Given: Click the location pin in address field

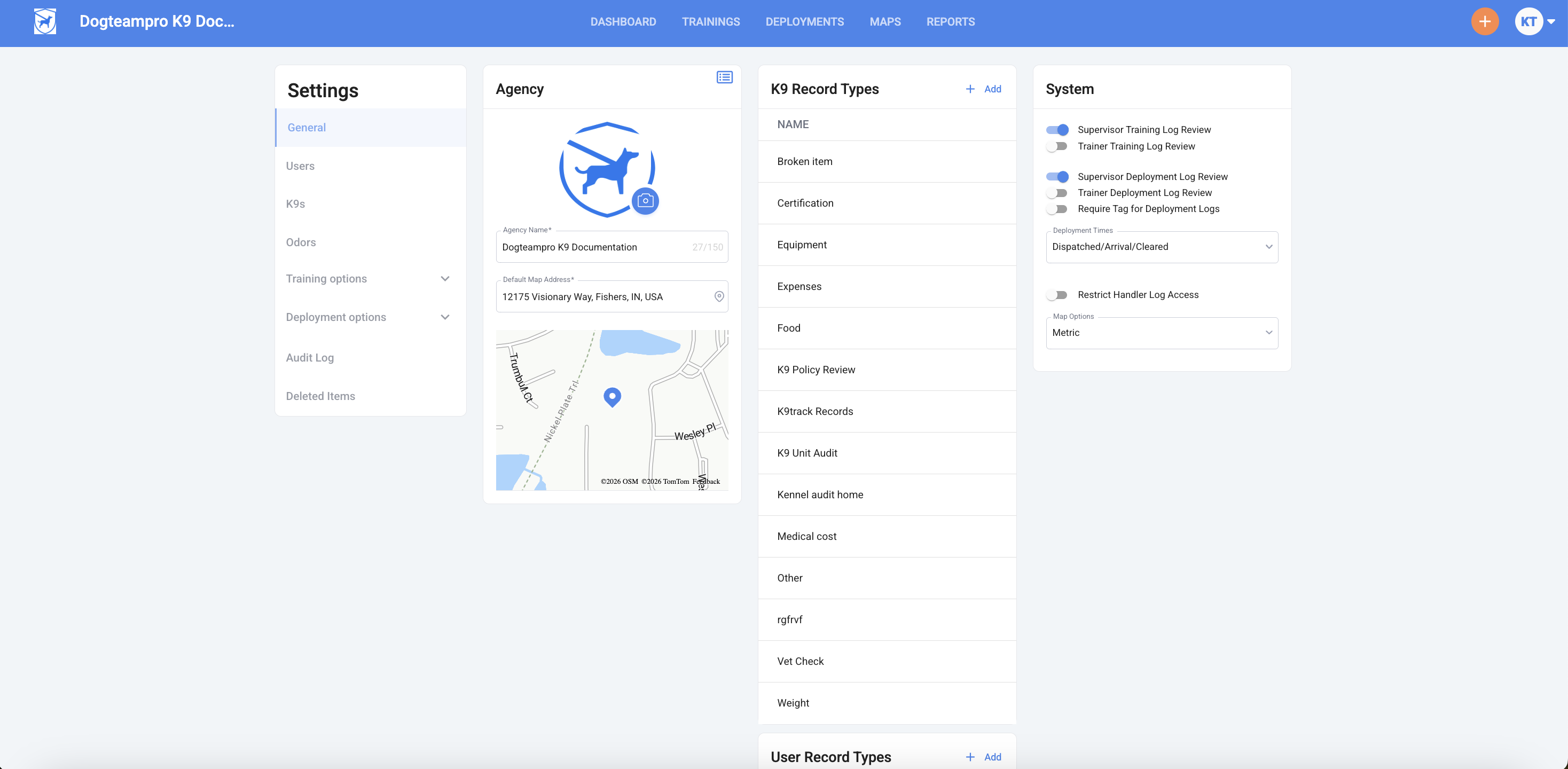Looking at the screenshot, I should tap(719, 296).
